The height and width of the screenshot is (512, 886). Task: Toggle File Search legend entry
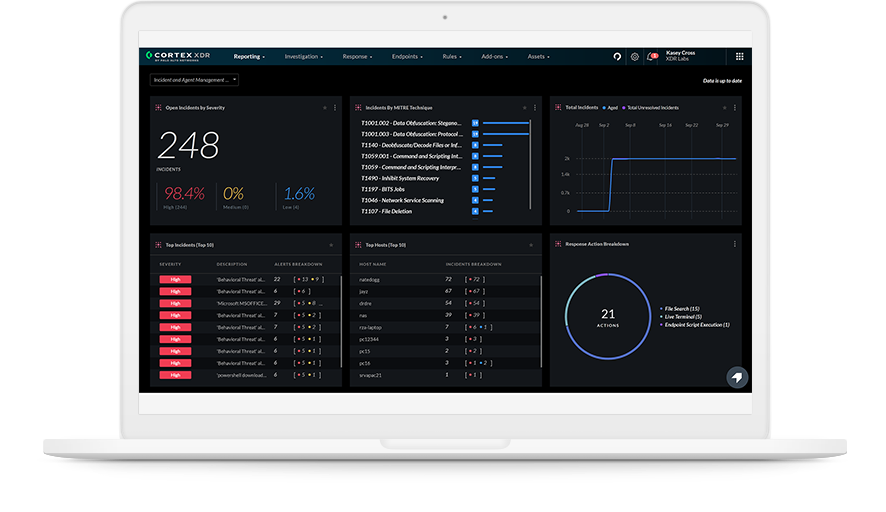(680, 309)
